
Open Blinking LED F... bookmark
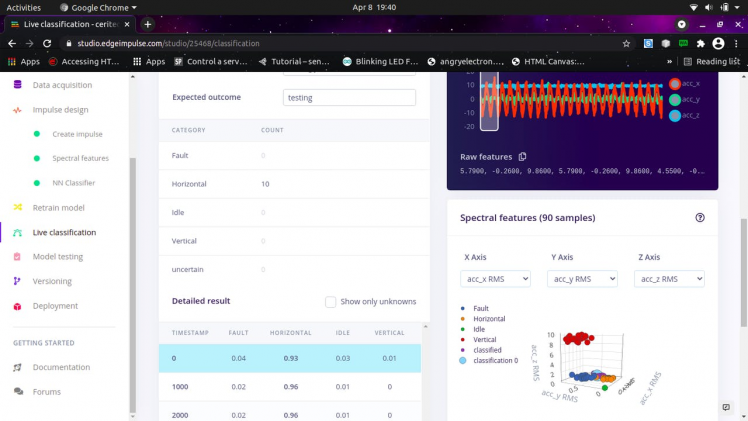[x=381, y=62]
